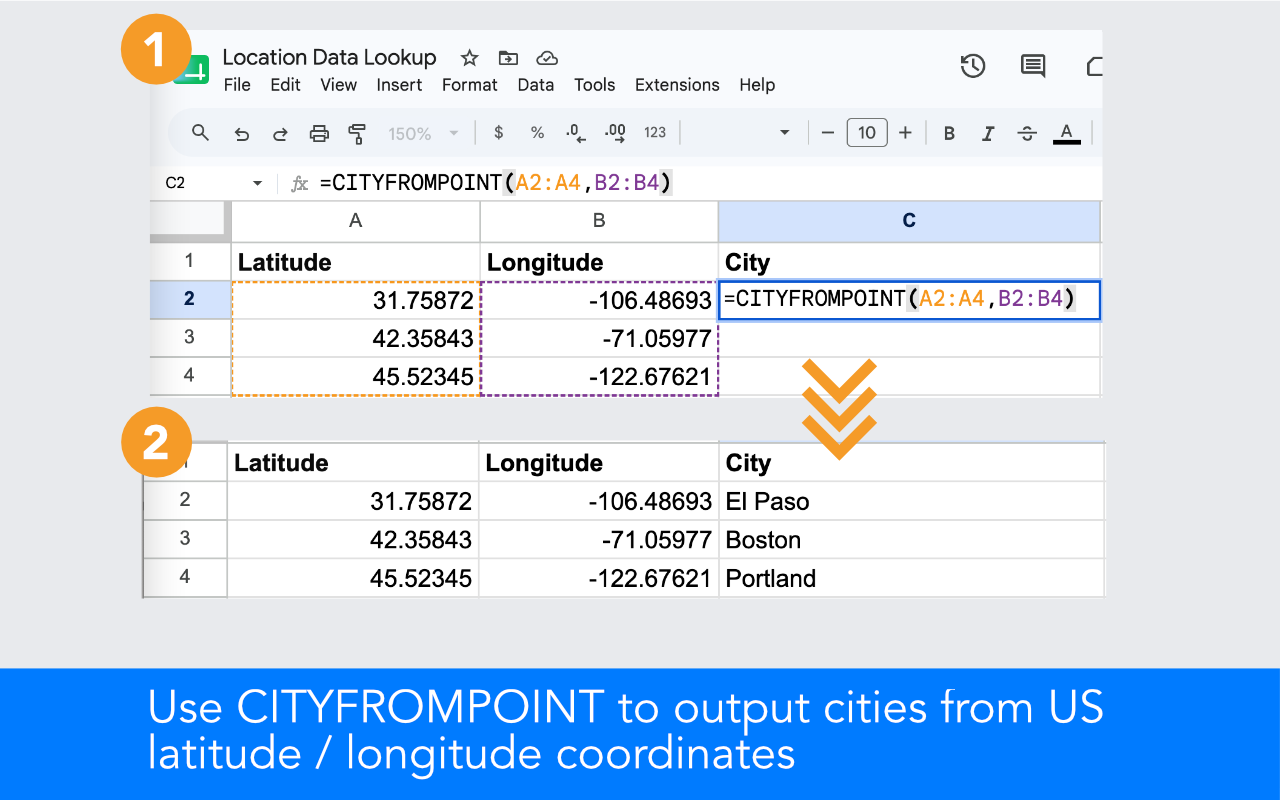Redo the last action

pos(280,133)
